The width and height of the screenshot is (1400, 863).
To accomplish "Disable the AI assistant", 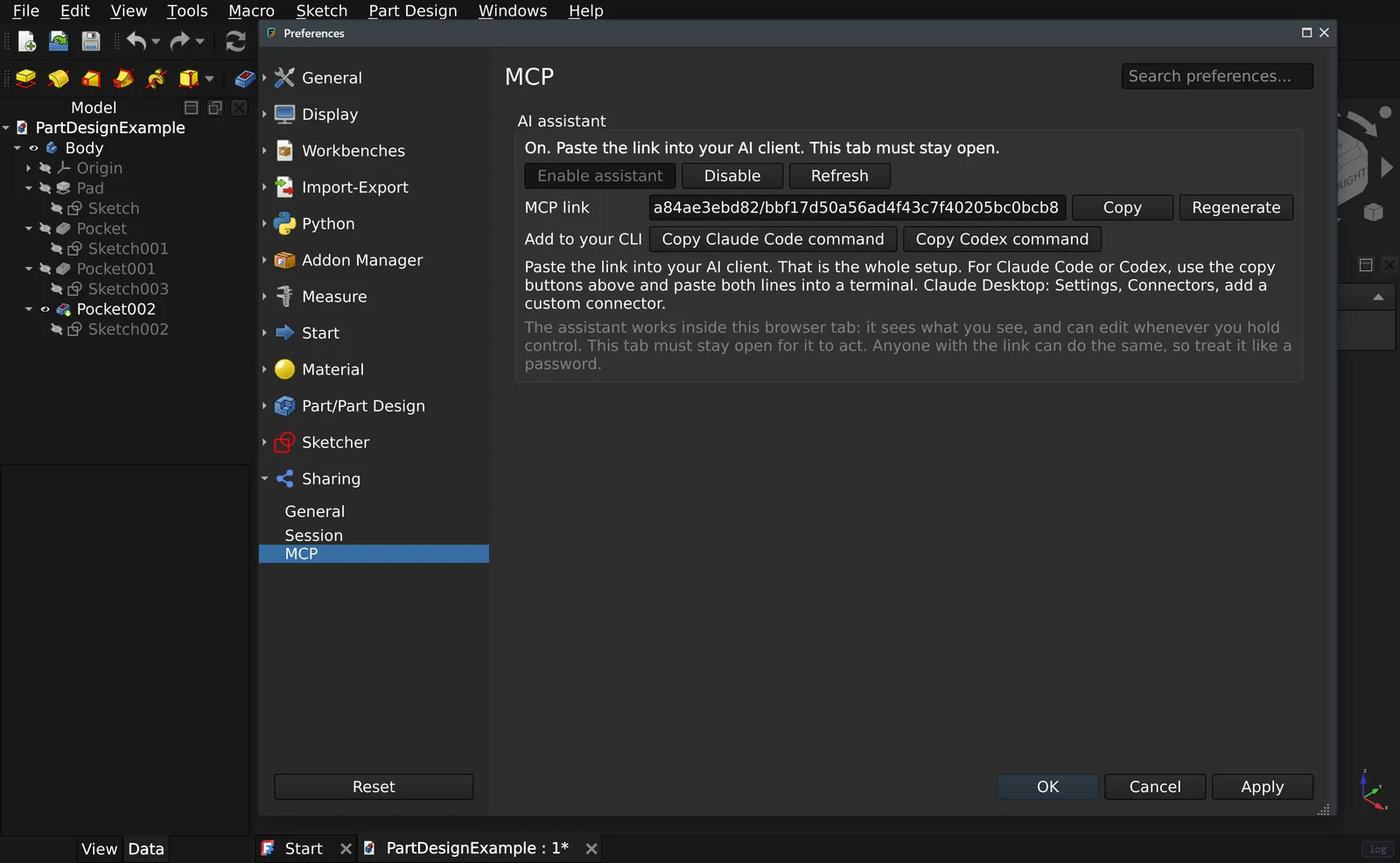I will tap(732, 176).
